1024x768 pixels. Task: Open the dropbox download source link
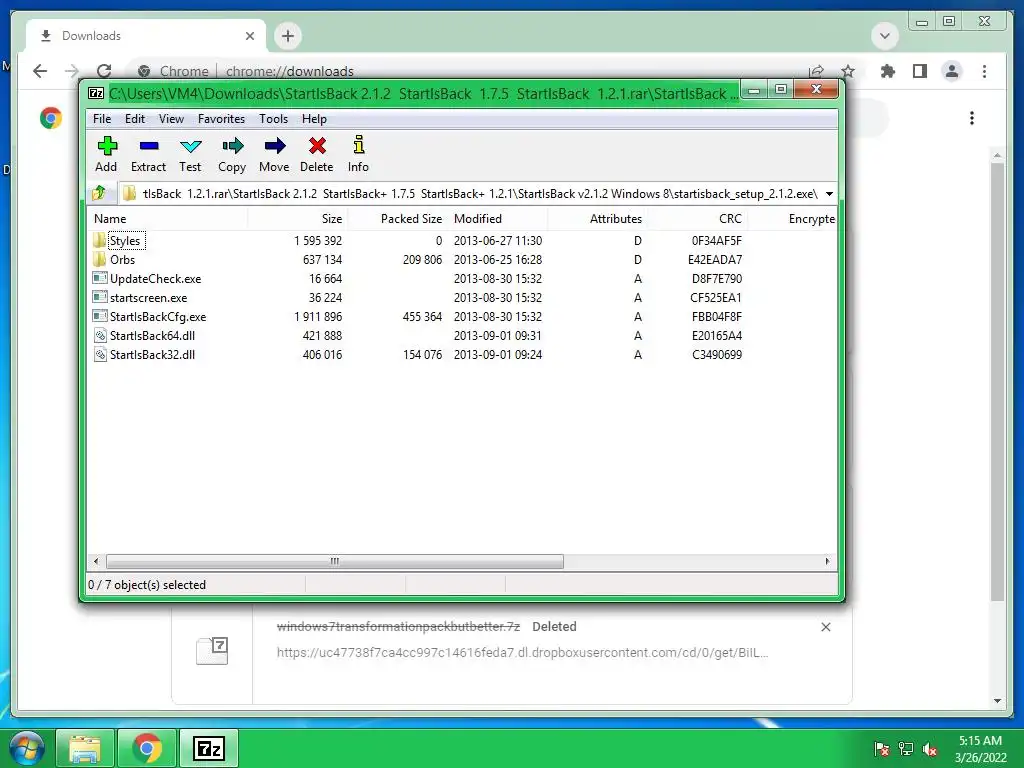click(522, 652)
